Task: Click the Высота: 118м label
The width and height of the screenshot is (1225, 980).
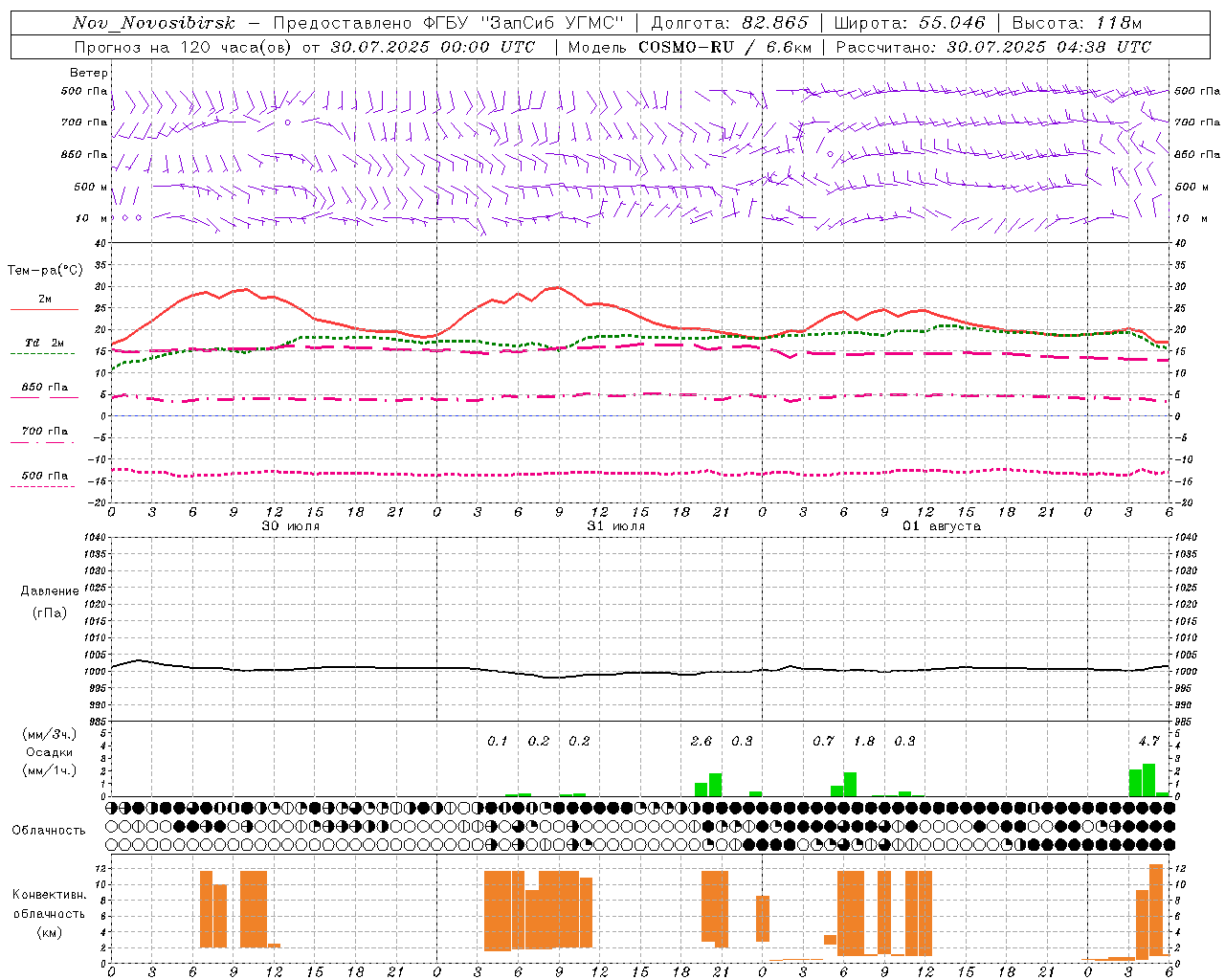Action: [x=1077, y=23]
